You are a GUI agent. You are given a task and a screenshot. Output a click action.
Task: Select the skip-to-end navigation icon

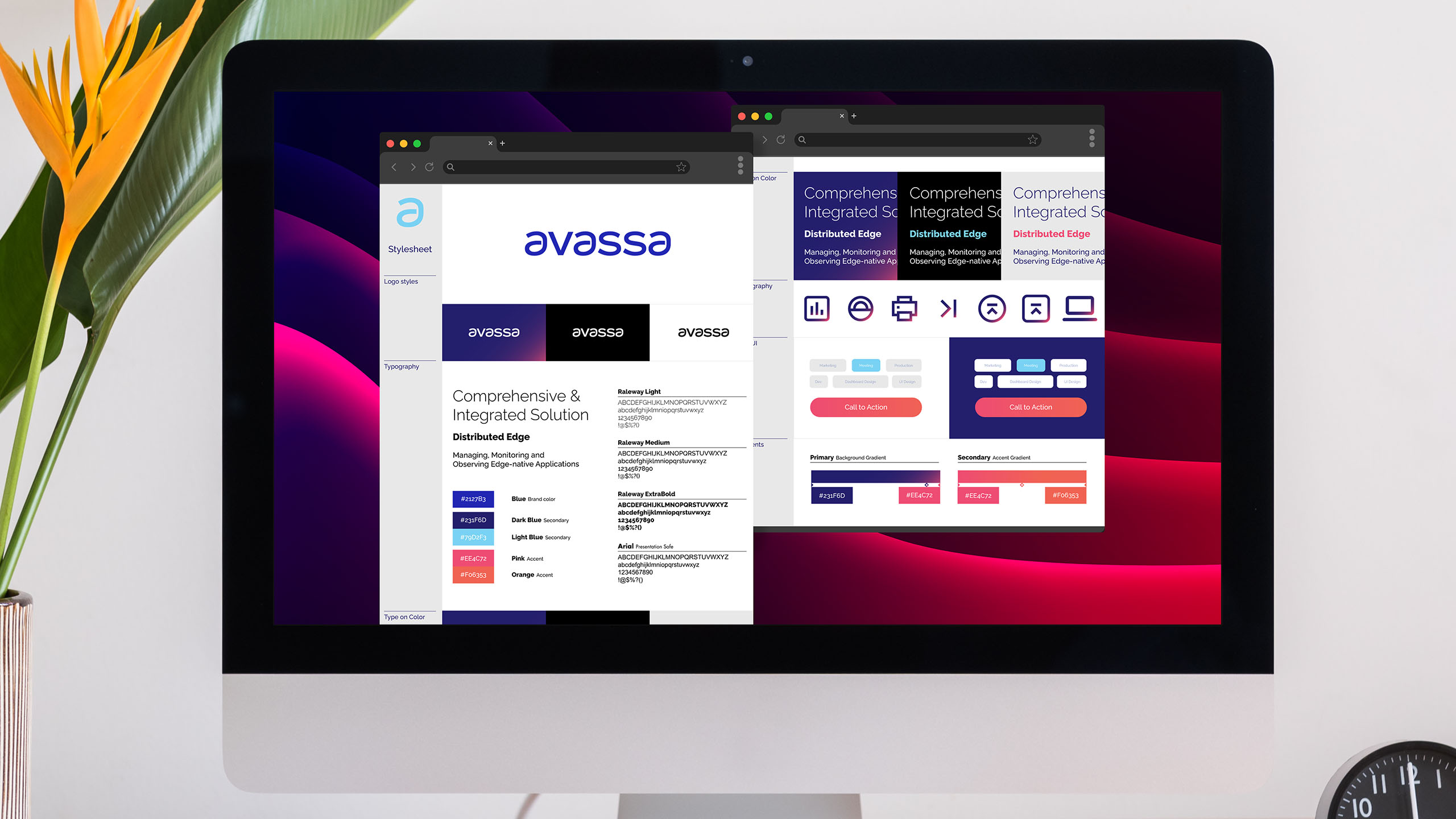pyautogui.click(x=949, y=308)
